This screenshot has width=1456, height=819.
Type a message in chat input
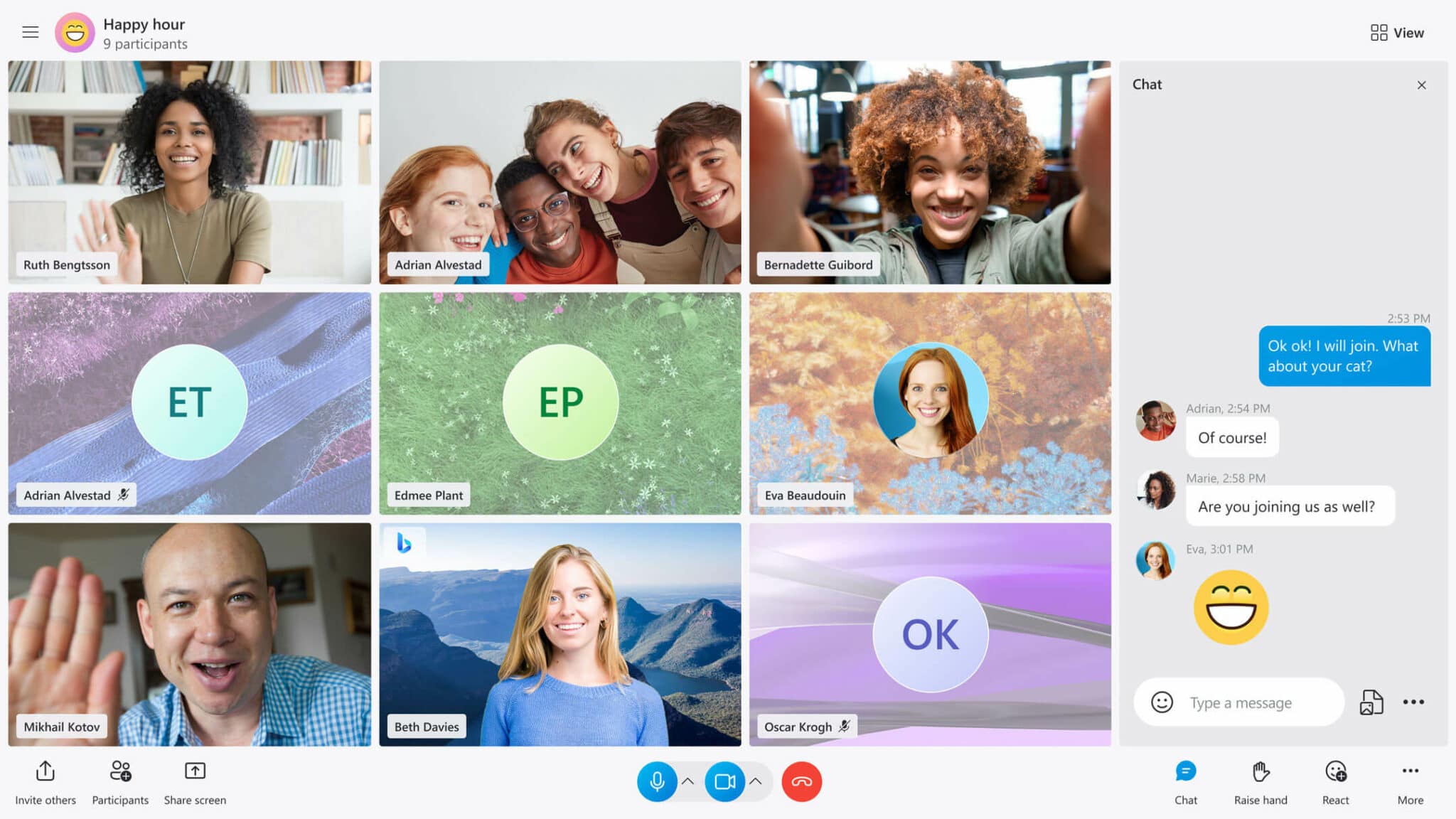pyautogui.click(x=1258, y=701)
